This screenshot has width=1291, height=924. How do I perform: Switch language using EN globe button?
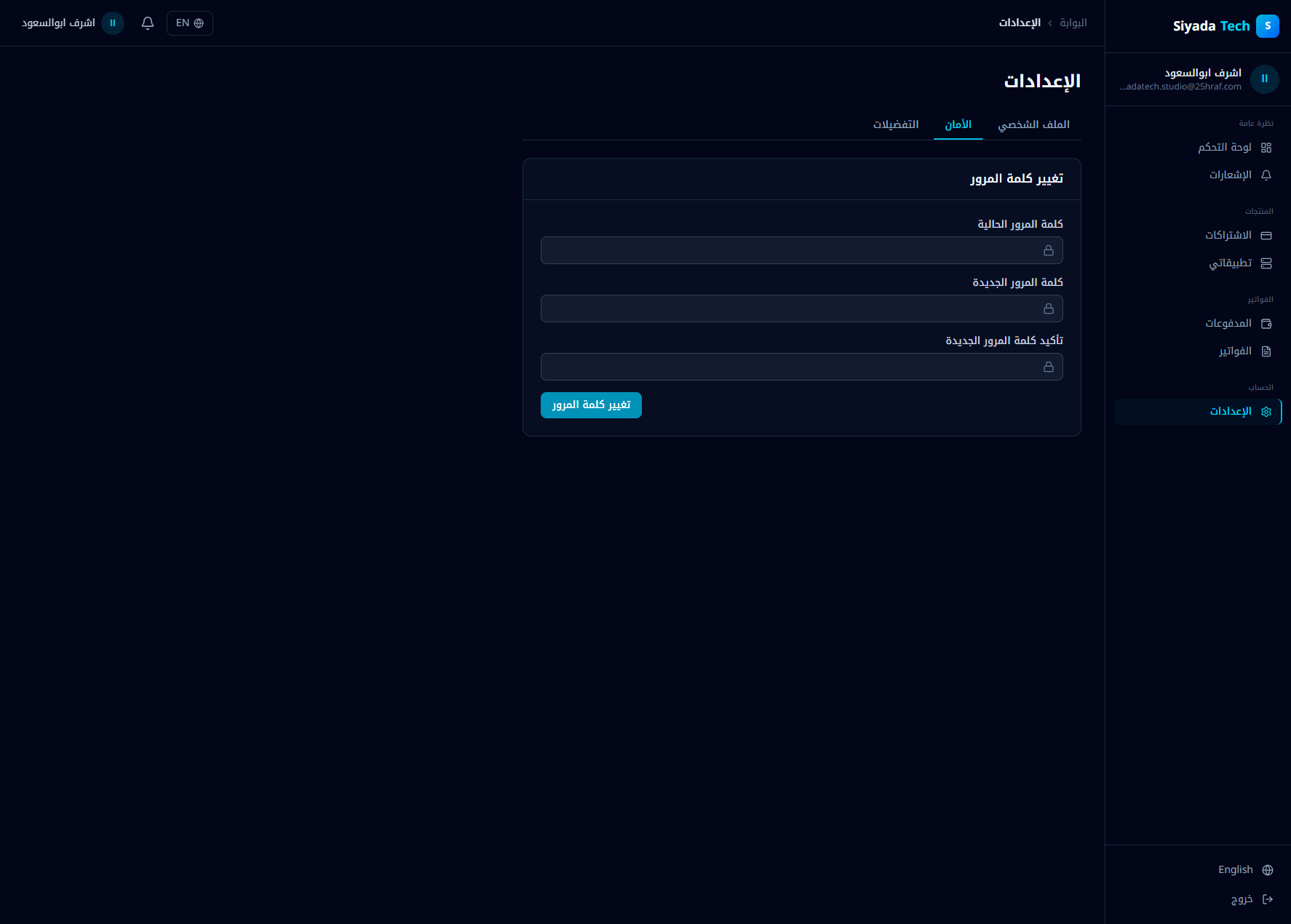(189, 23)
